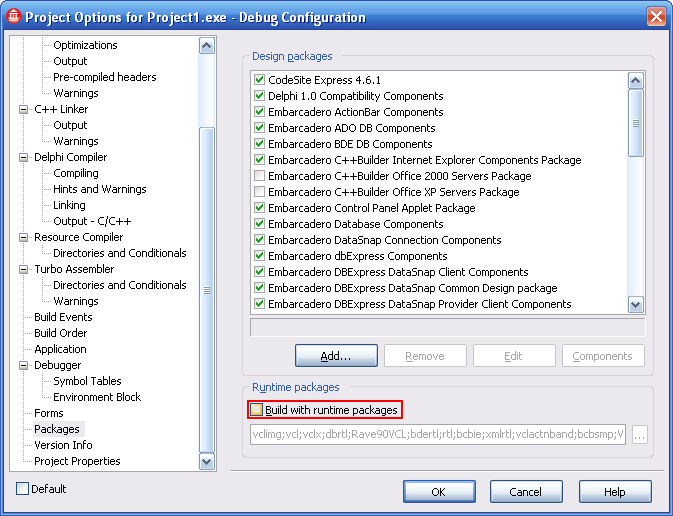
Task: Click the Project Options title bar app icon
Action: tap(13, 16)
